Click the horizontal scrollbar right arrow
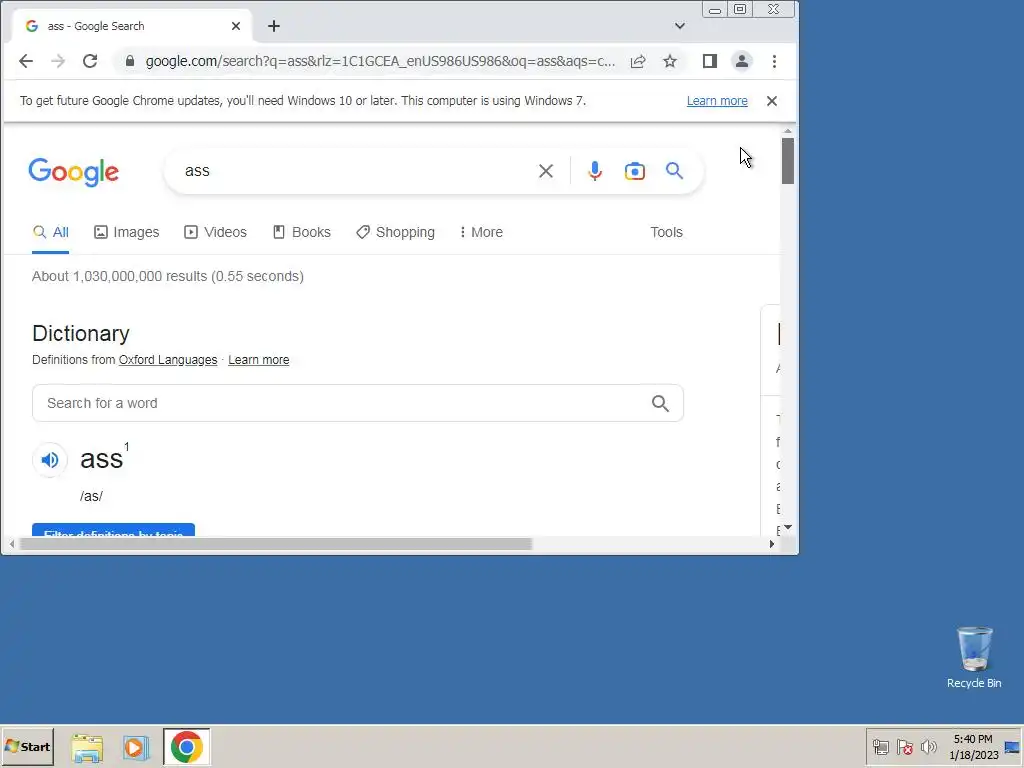Image resolution: width=1024 pixels, height=768 pixels. click(x=772, y=544)
